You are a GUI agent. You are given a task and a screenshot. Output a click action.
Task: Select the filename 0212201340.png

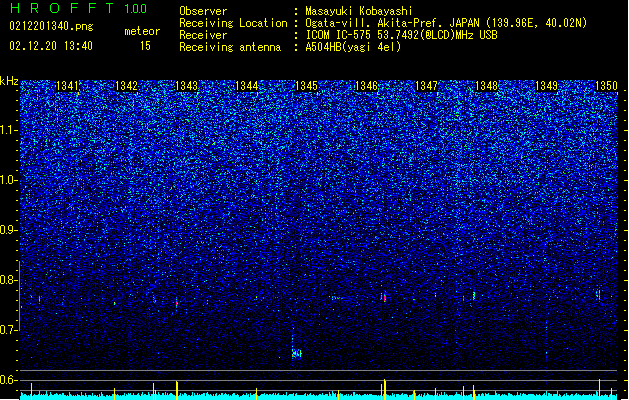point(51,26)
